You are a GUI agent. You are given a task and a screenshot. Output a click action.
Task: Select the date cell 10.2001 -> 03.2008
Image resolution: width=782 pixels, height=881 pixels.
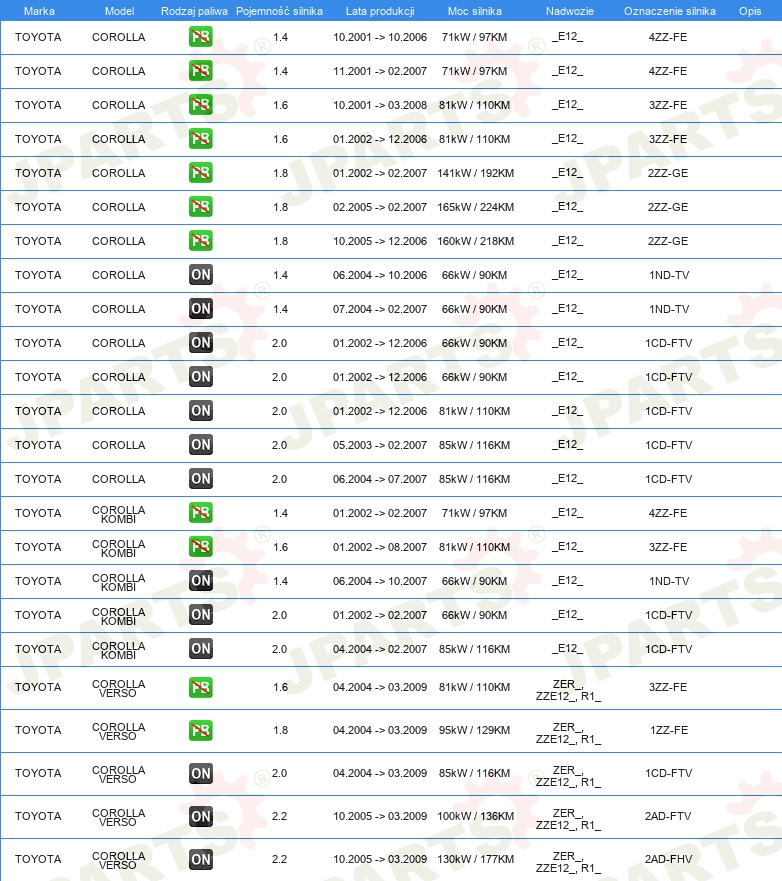(380, 105)
